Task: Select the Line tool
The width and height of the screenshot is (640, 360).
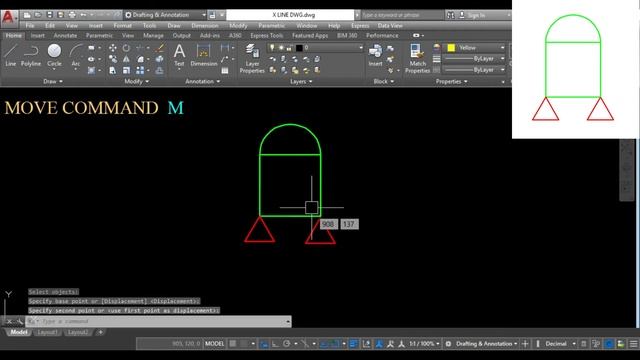Action: coord(11,55)
